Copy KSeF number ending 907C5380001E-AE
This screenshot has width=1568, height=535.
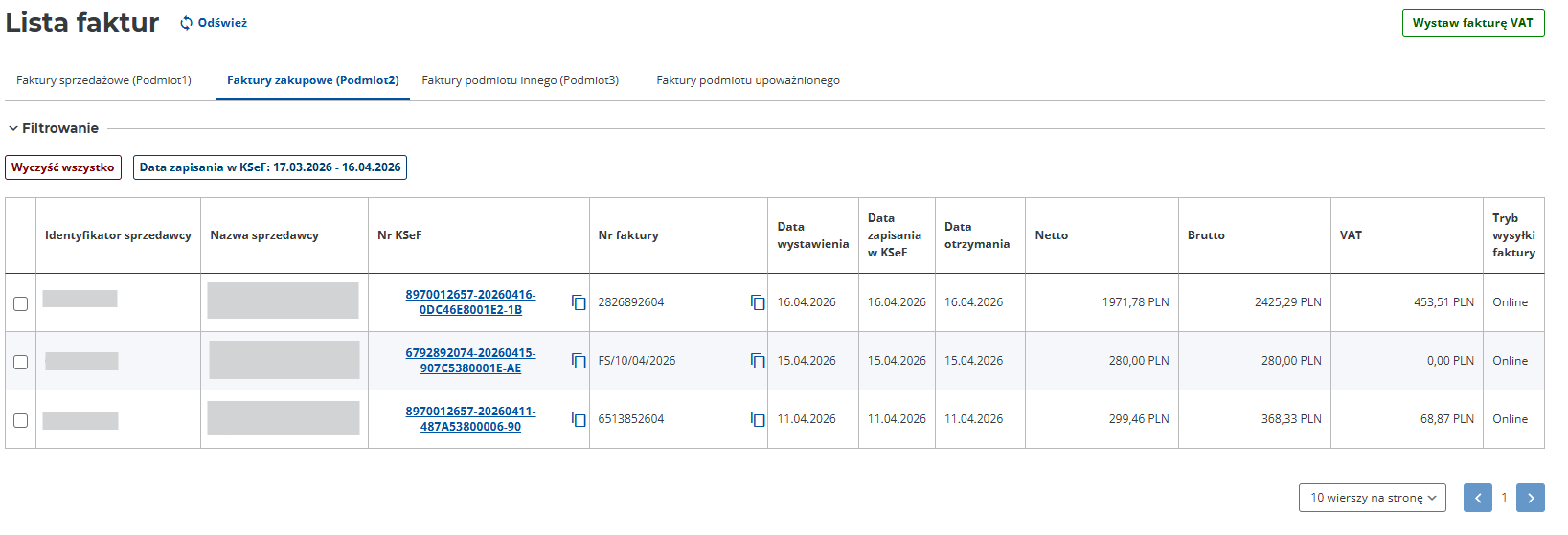click(x=579, y=361)
